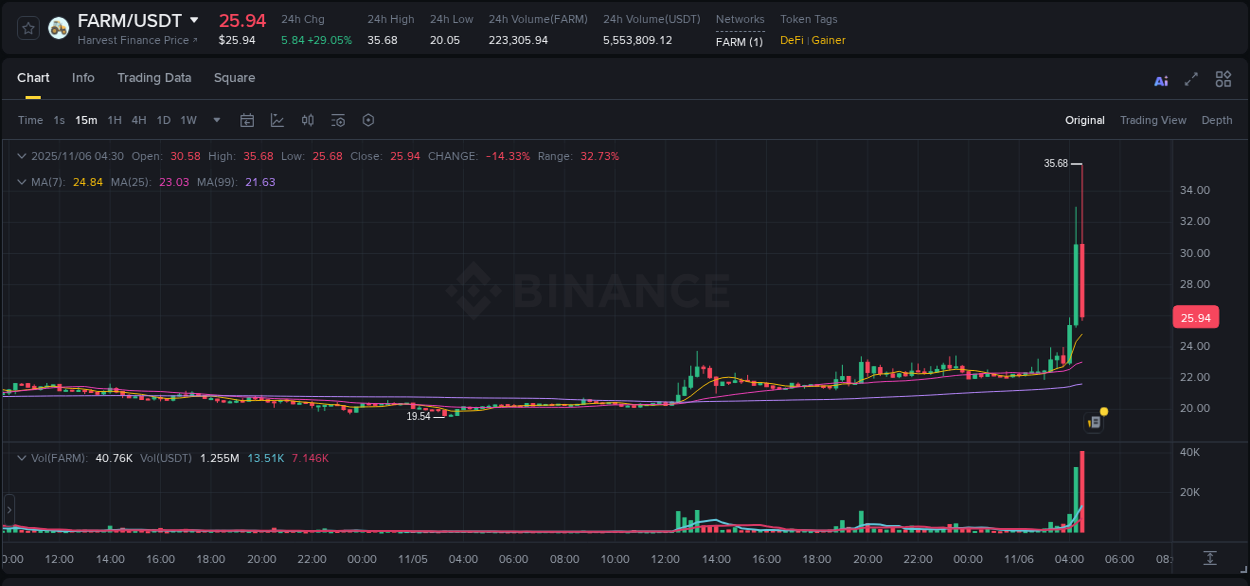Viewport: 1250px width, 586px height.
Task: Expand the chart to fullscreen
Action: pyautogui.click(x=1190, y=79)
